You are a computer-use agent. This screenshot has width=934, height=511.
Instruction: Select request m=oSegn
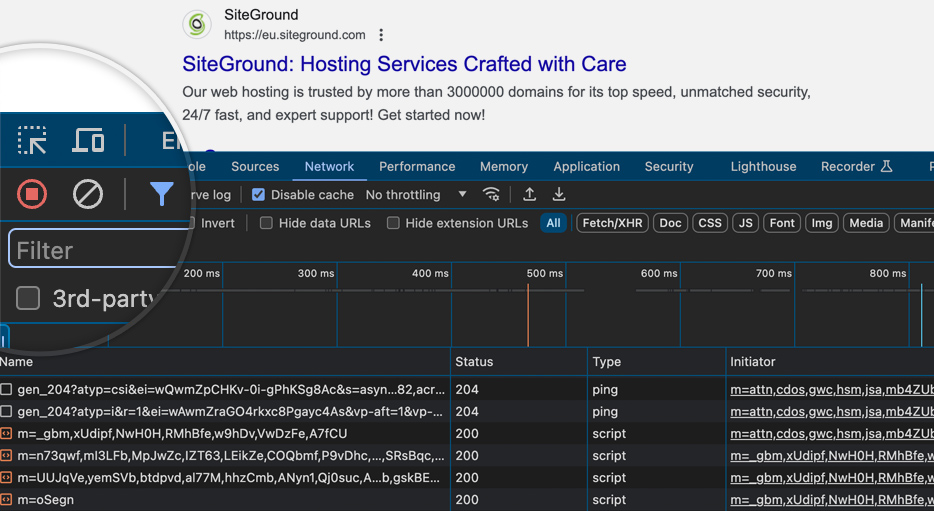click(45, 500)
